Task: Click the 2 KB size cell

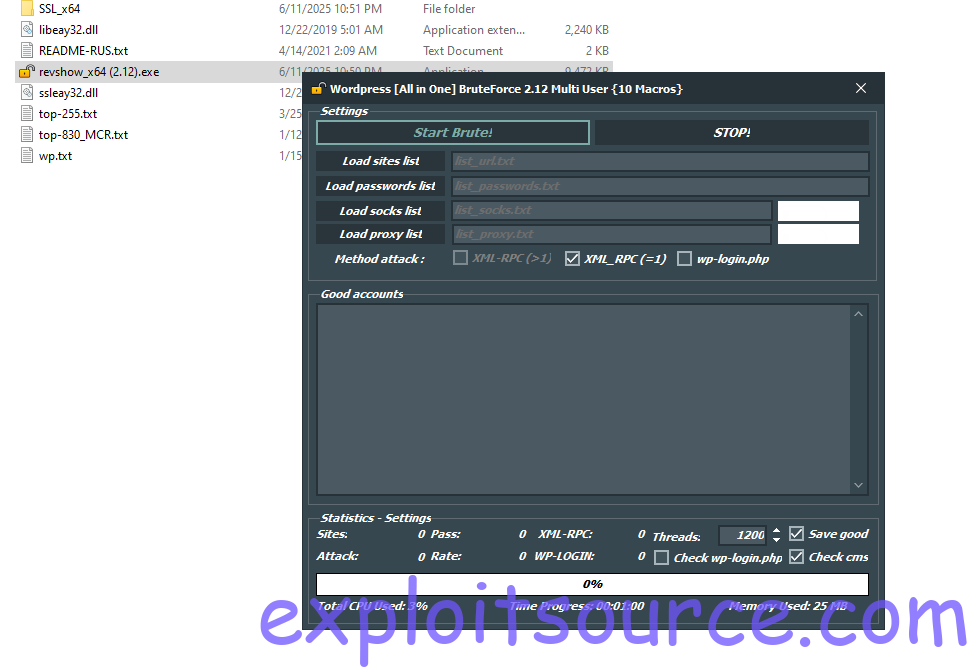Action: (597, 51)
